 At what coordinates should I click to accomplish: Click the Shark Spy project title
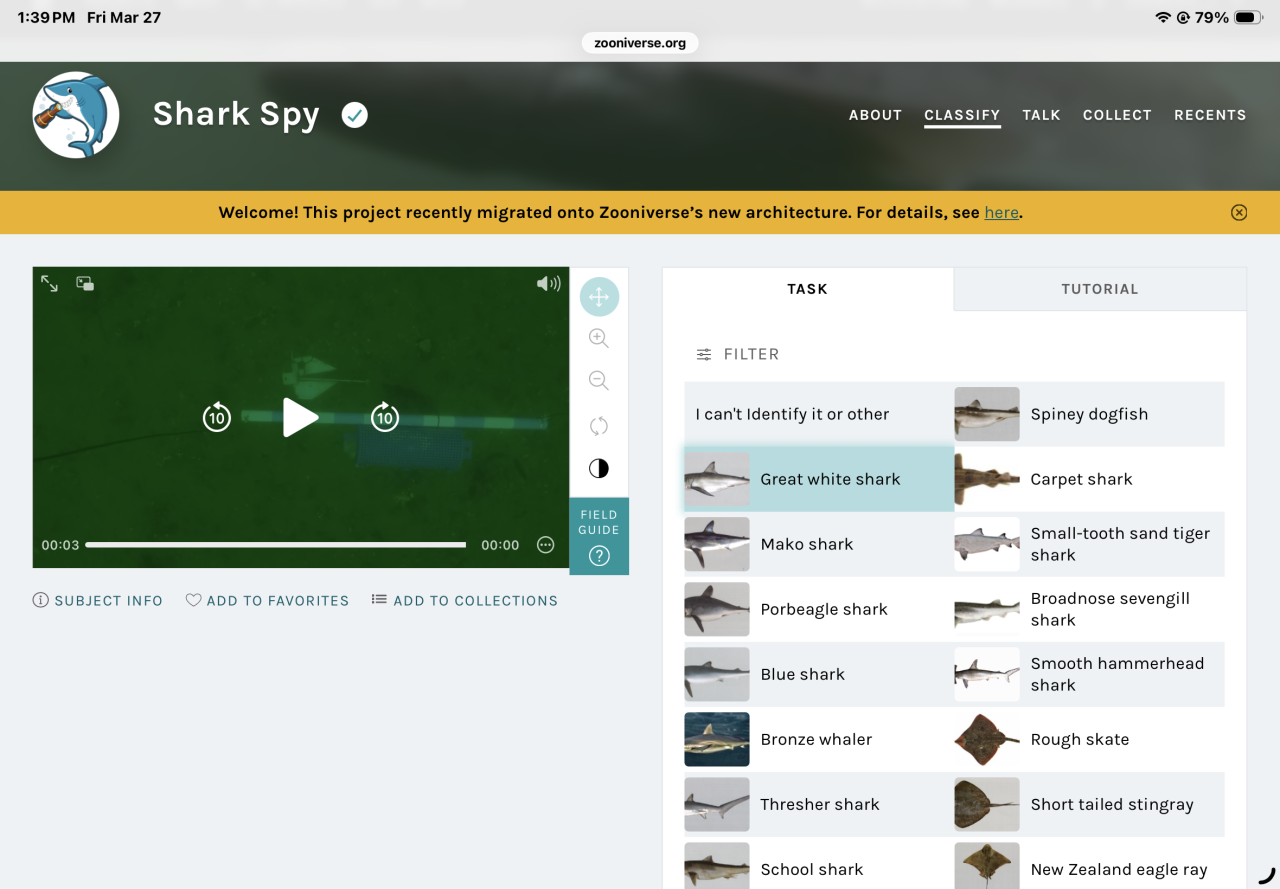pyautogui.click(x=236, y=115)
